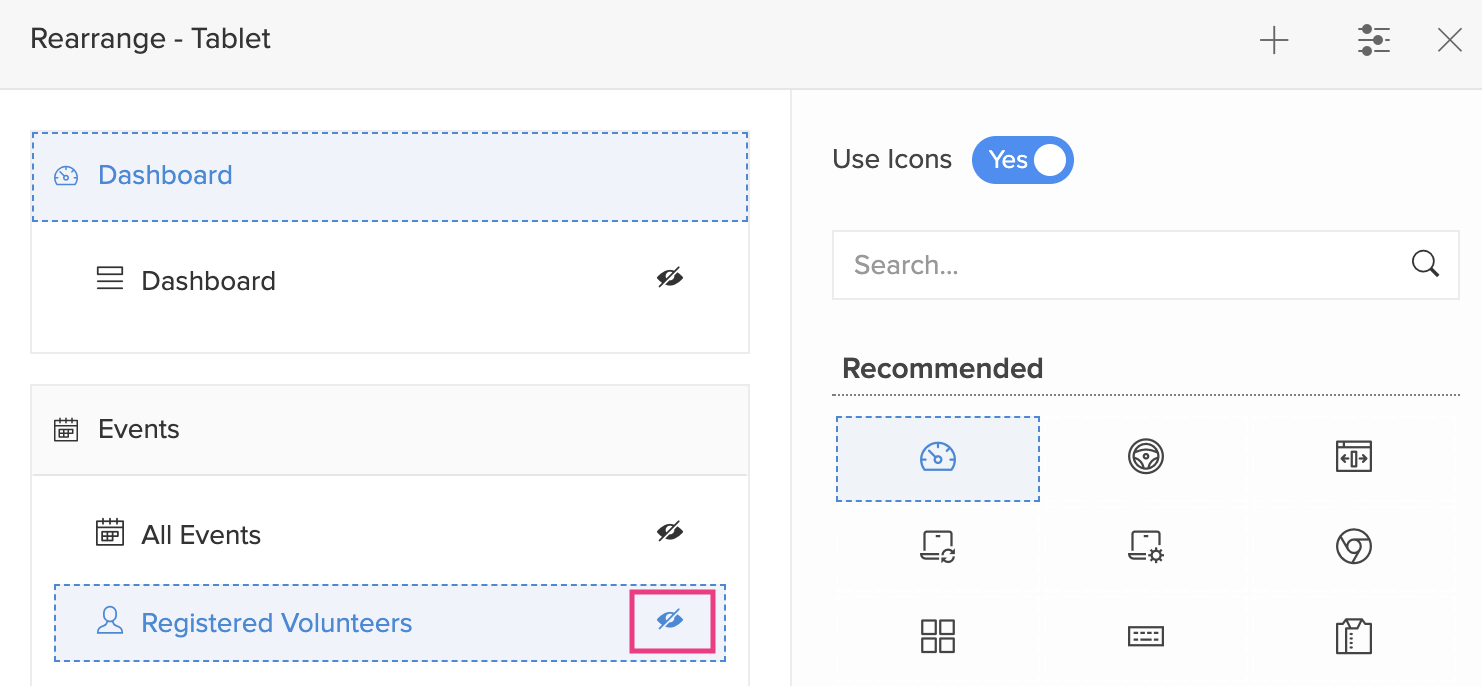
Task: Choose the steering wheel icon
Action: click(x=1145, y=458)
